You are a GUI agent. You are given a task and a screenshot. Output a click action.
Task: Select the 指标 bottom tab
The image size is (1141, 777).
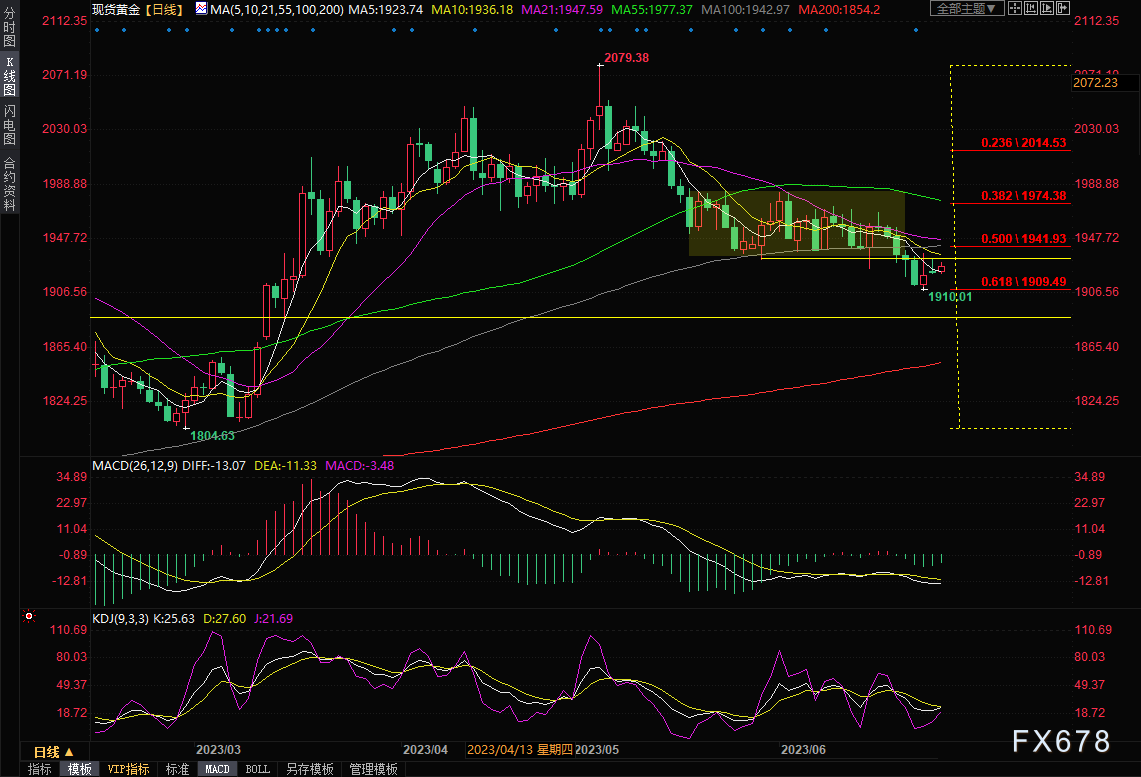[x=40, y=769]
